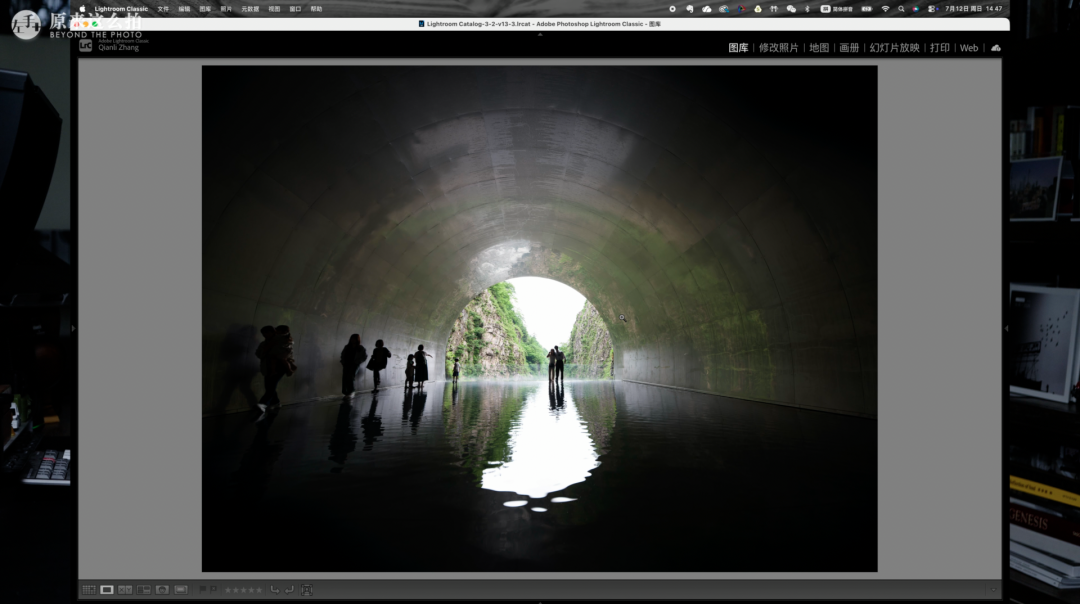Go to the 画册 (Book) module

tap(849, 48)
